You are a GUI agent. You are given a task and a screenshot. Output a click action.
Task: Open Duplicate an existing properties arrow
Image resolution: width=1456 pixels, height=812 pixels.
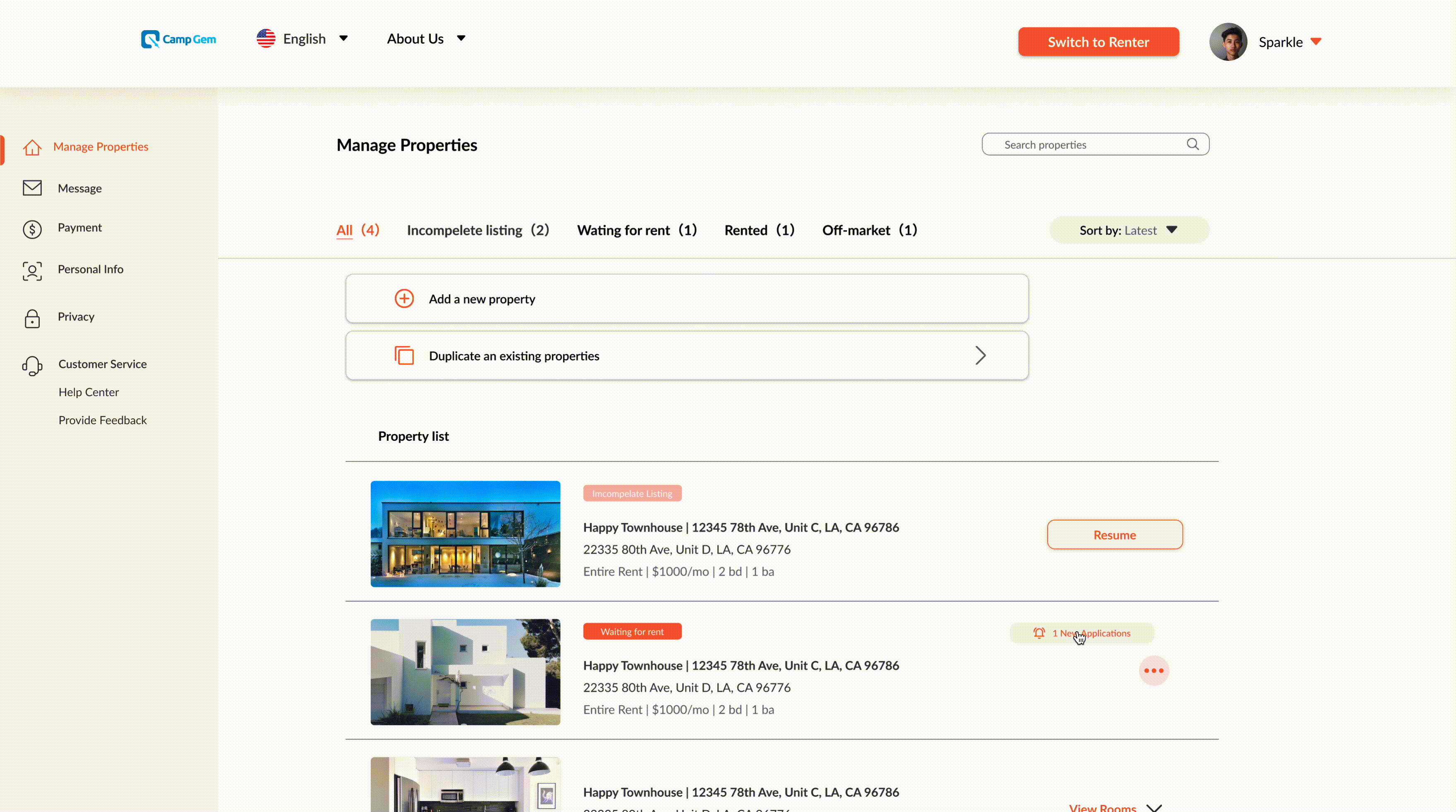tap(980, 356)
